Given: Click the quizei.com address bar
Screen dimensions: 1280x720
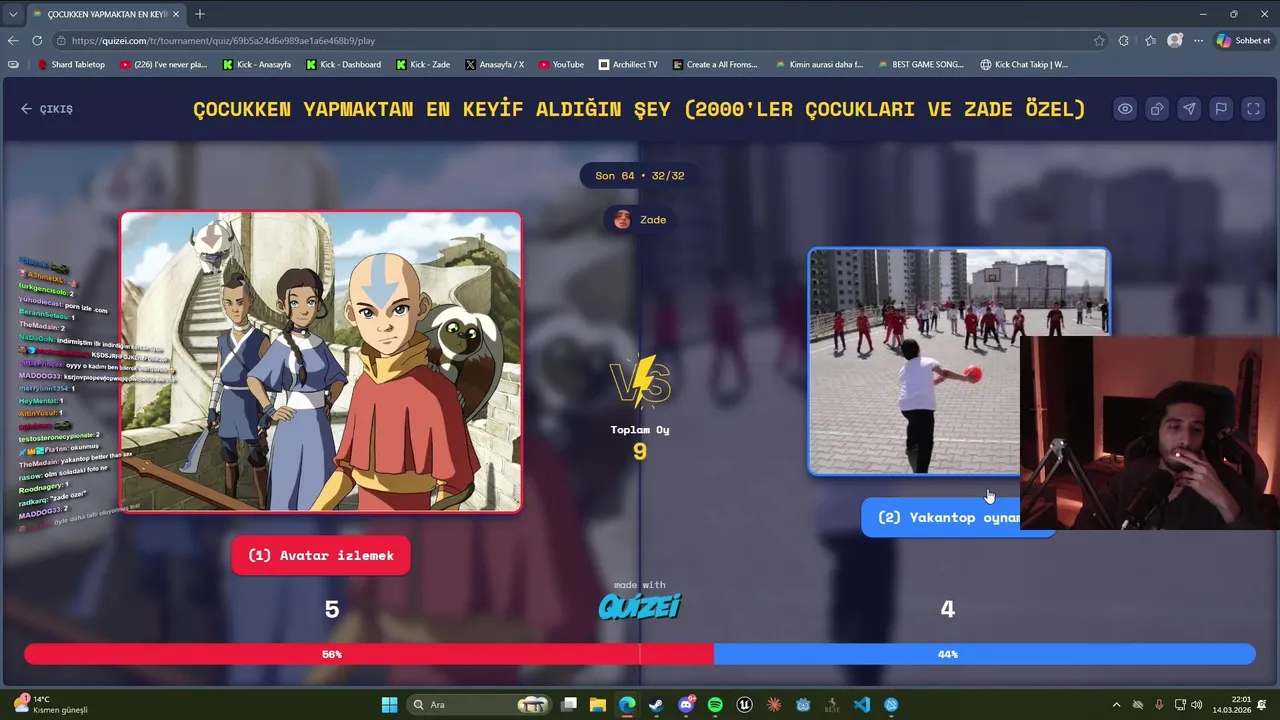Looking at the screenshot, I should 580,41.
